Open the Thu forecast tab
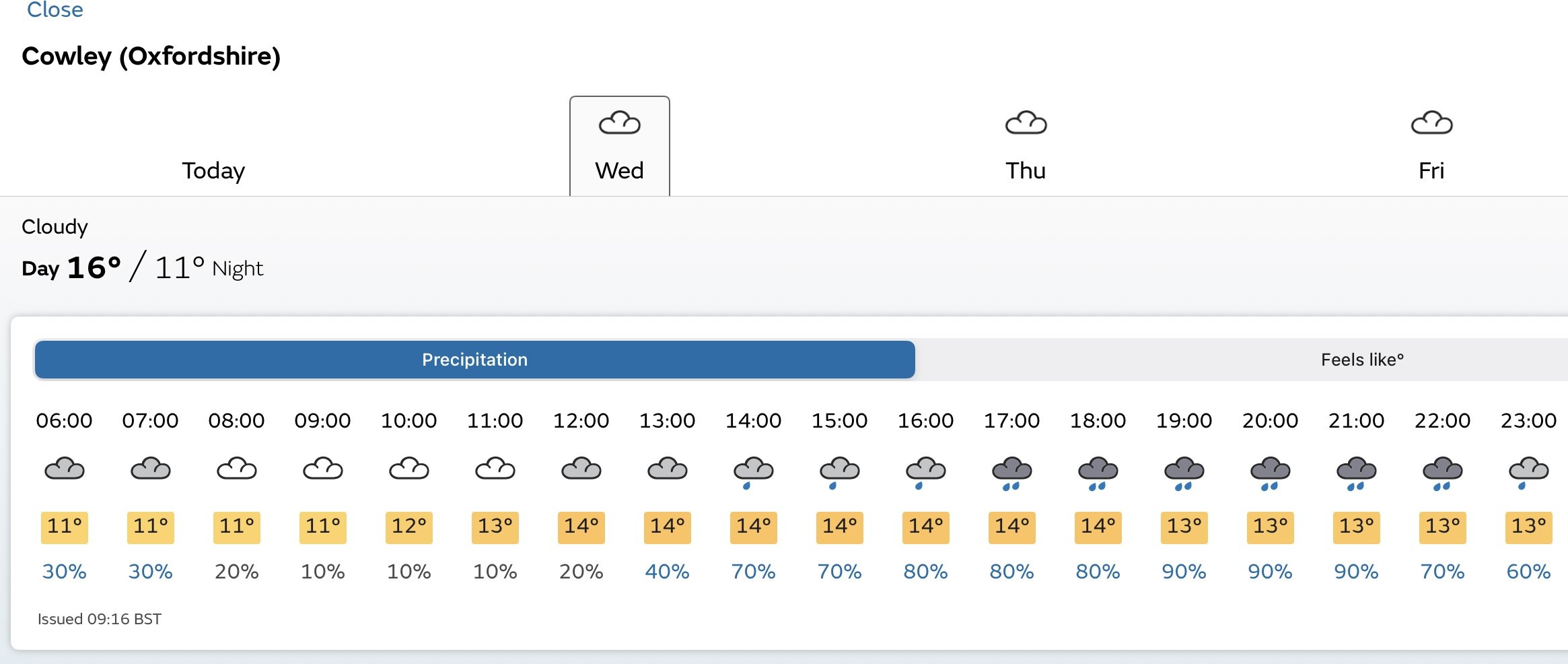 tap(1026, 146)
